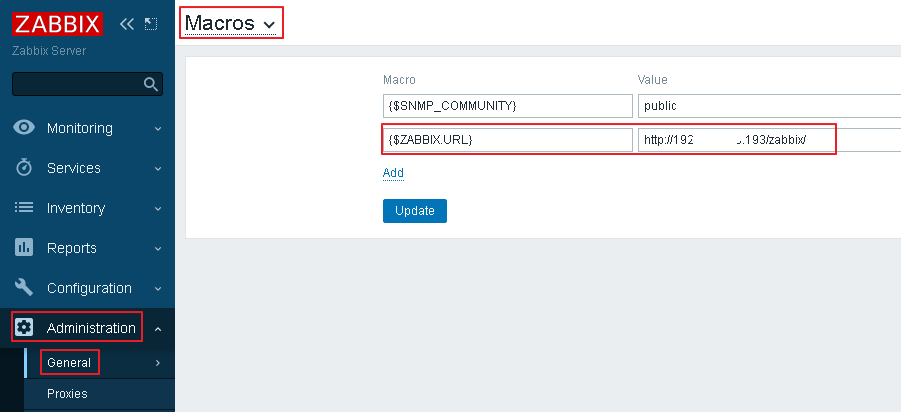The width and height of the screenshot is (901, 412).
Task: Click the public value field
Action: 769,106
